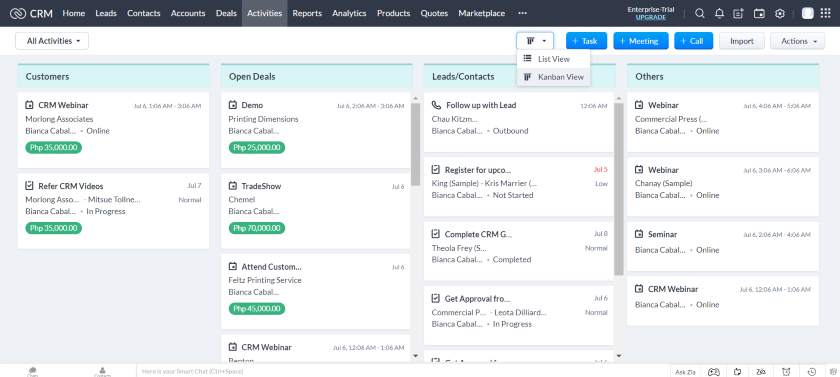Image resolution: width=840 pixels, height=377 pixels.
Task: Click the Smart Chat input field
Action: (x=403, y=371)
